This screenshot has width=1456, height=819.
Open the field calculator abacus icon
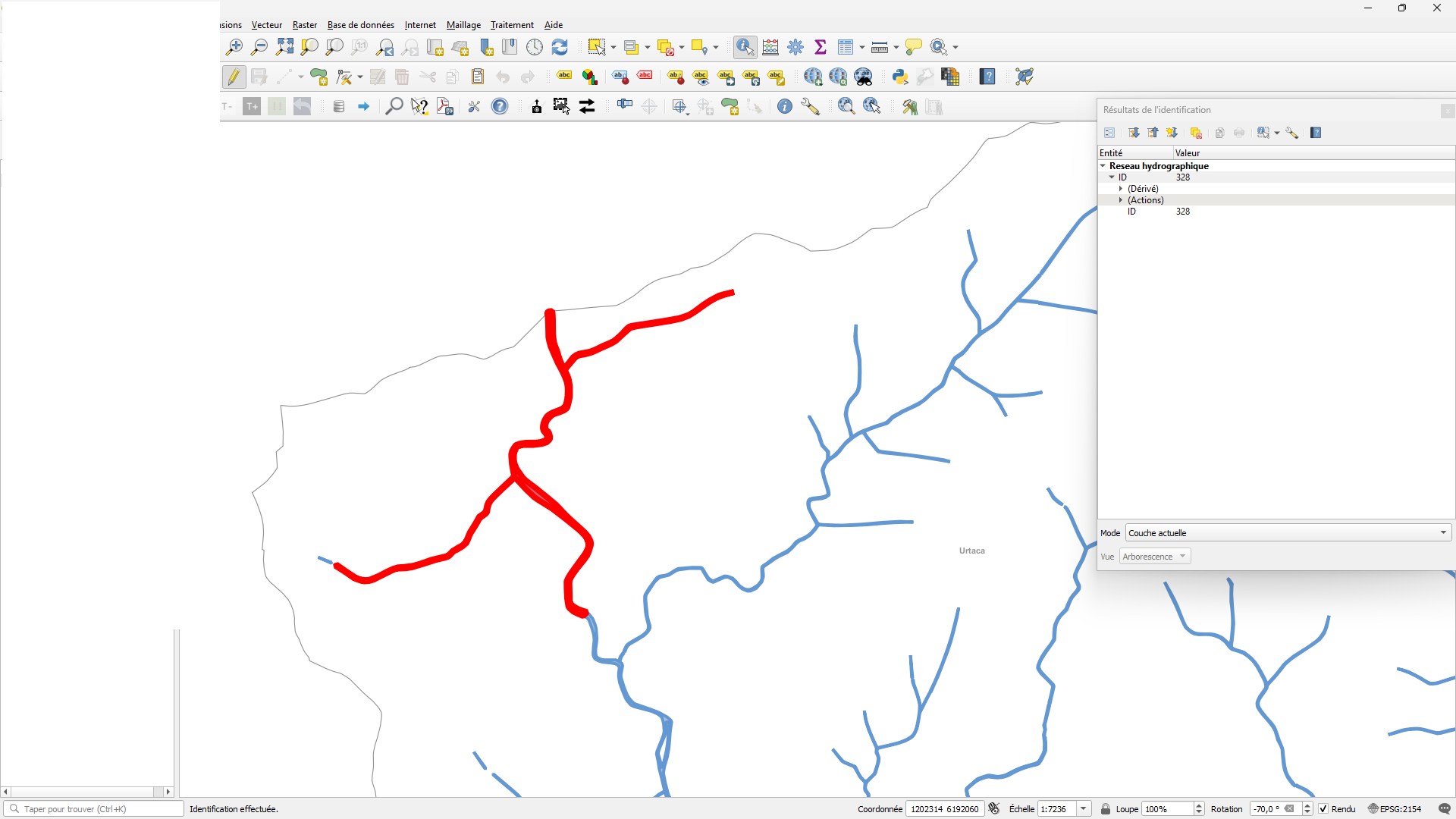click(x=770, y=47)
